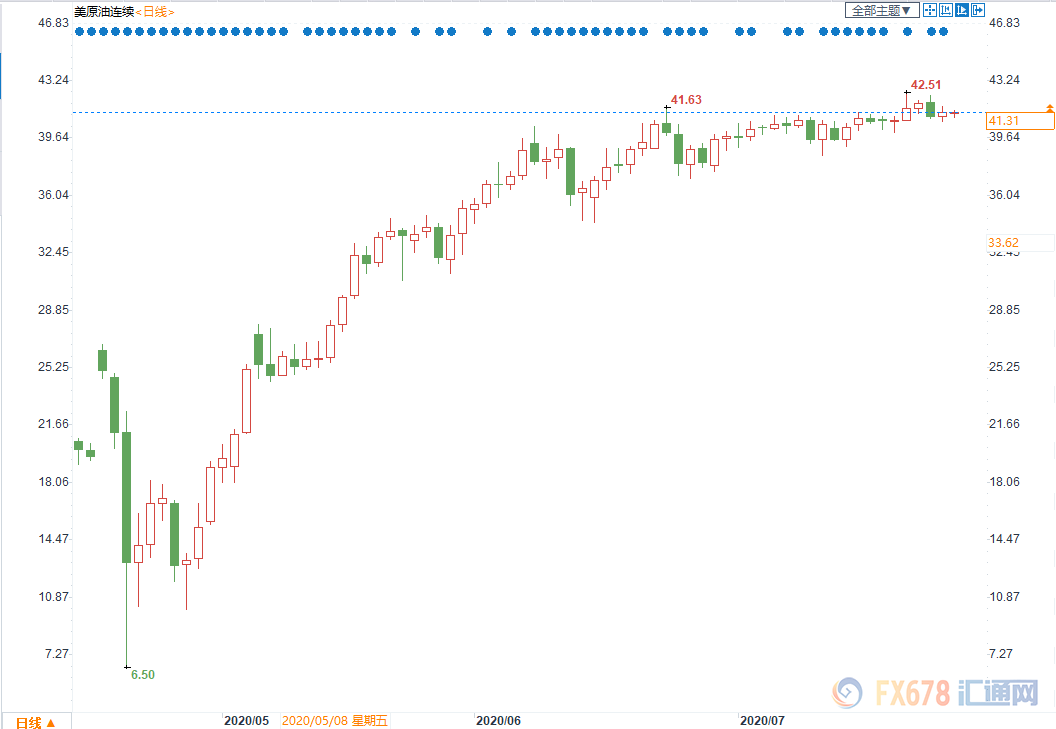Click the last blue event dot
Image resolution: width=1056 pixels, height=729 pixels.
(x=944, y=32)
